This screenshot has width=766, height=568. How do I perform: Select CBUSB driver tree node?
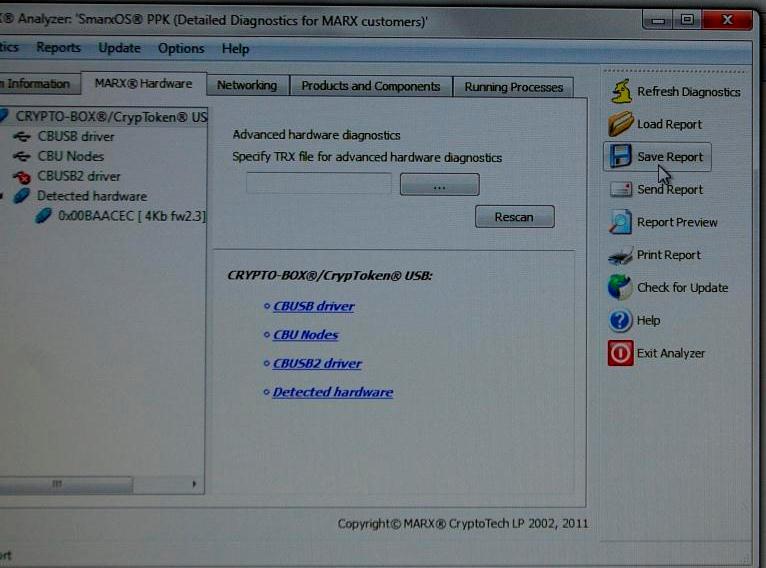(x=76, y=136)
